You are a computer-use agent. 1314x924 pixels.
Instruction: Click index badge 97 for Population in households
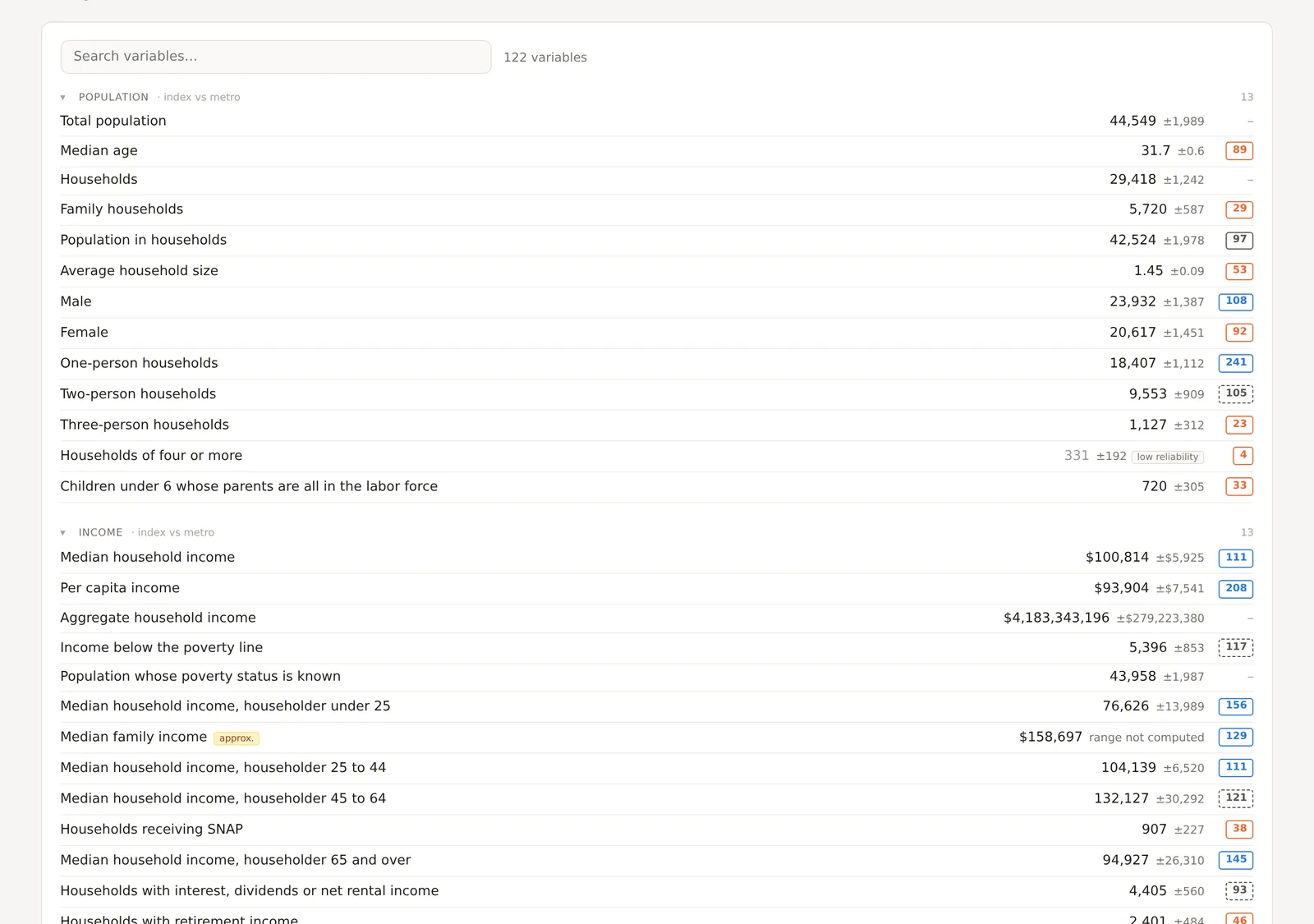(1239, 240)
